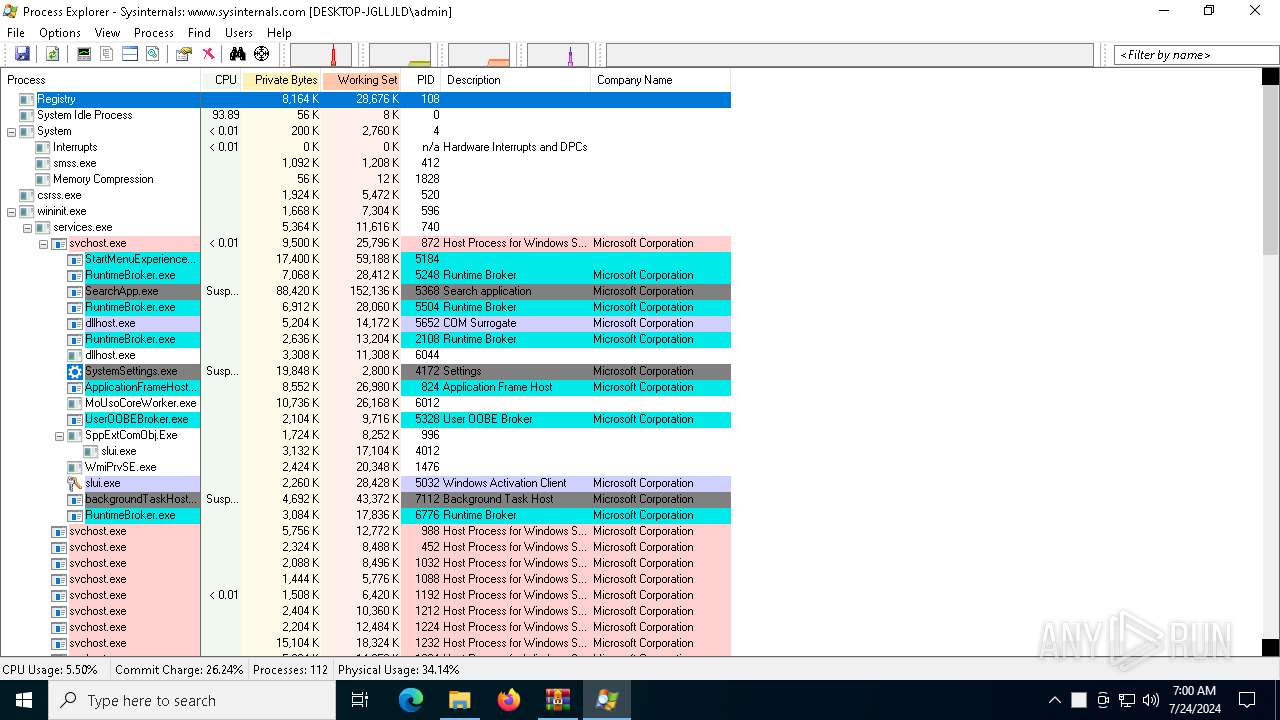1280x720 pixels.
Task: Sort by the CPU column header
Action: click(x=221, y=80)
